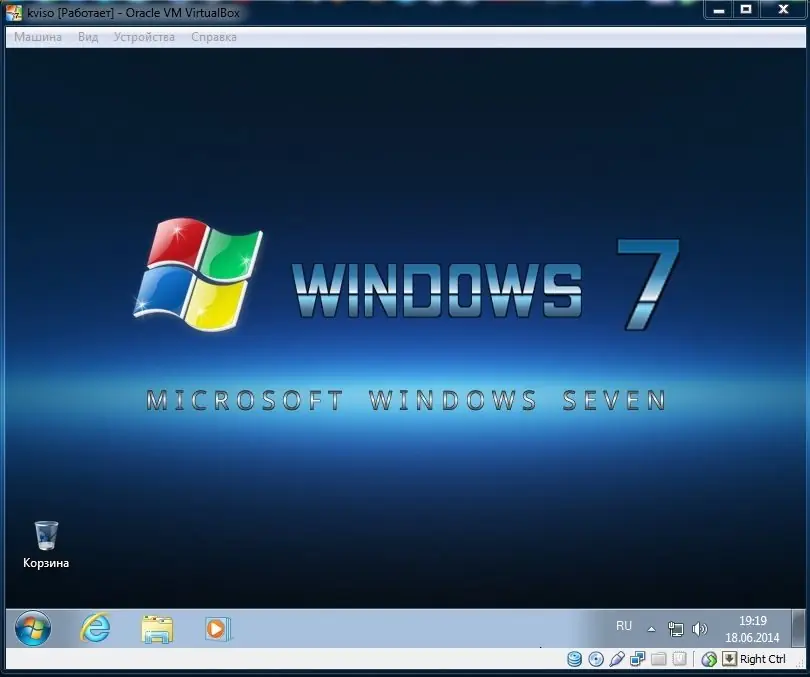Click the network icon in the system tray

click(676, 629)
